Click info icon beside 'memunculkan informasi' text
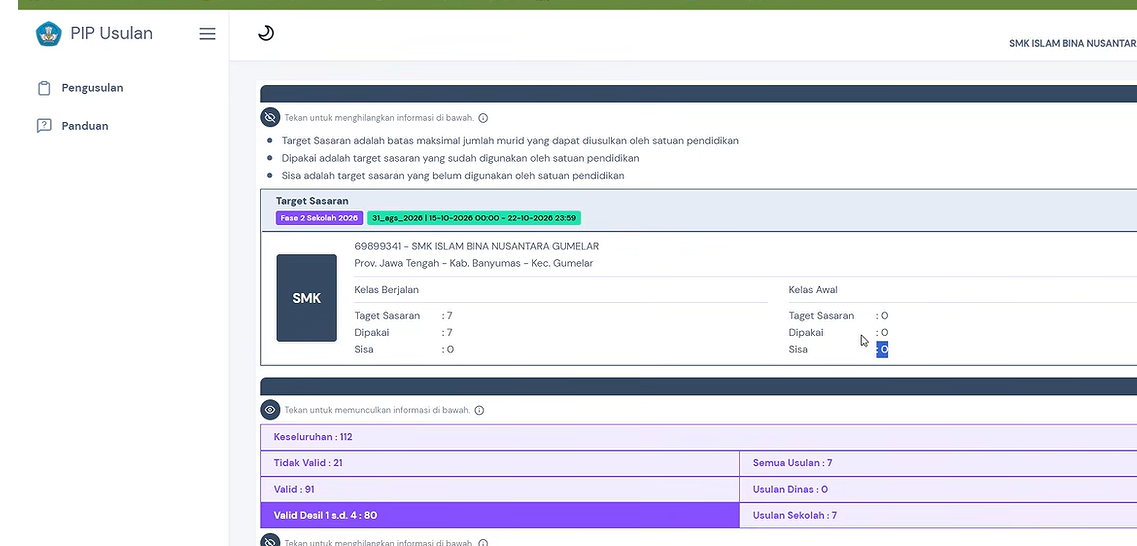 [x=479, y=410]
